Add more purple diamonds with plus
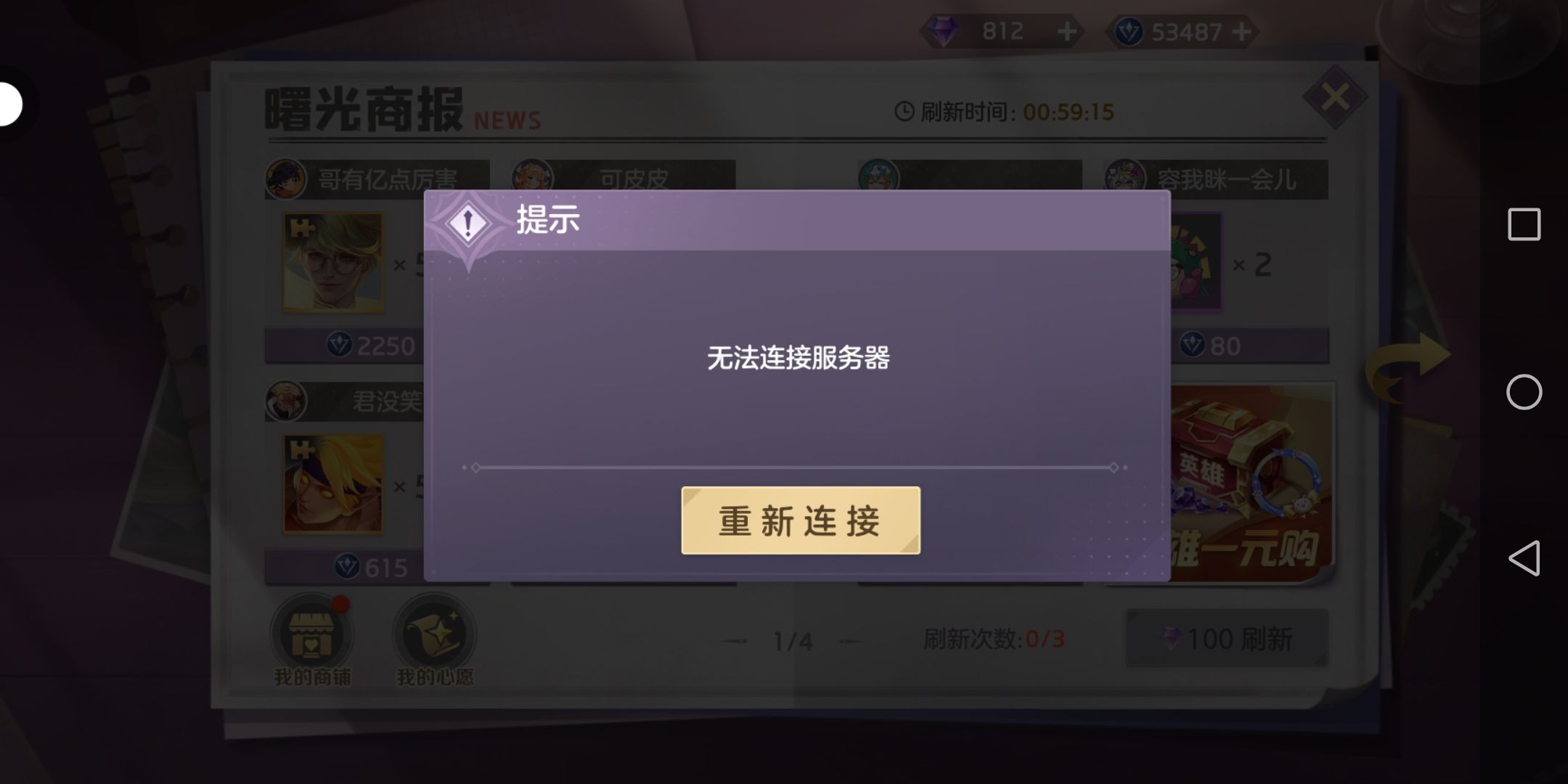Screen dimensions: 1568x784 pos(1066,32)
